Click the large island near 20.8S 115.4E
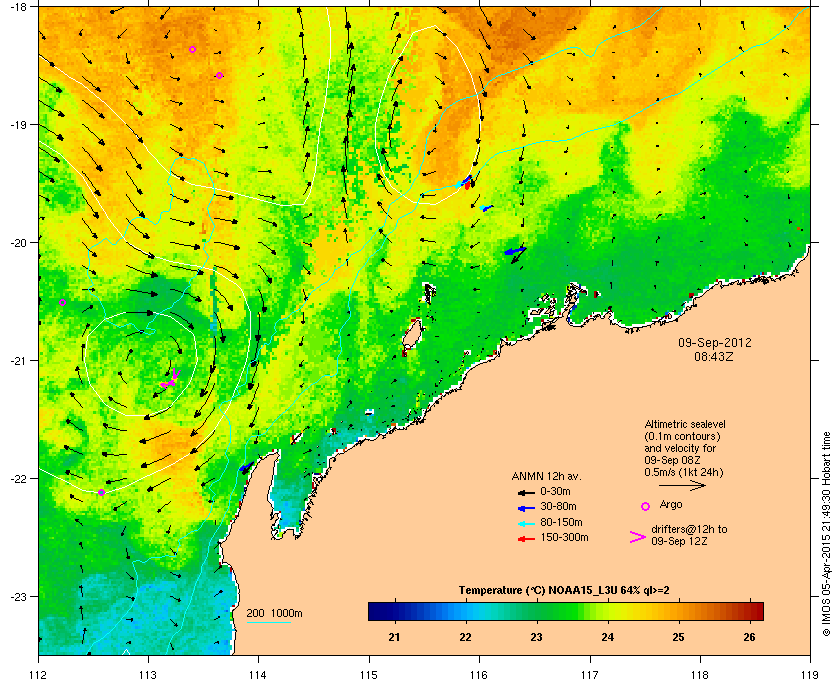840x680 pixels. tap(412, 335)
